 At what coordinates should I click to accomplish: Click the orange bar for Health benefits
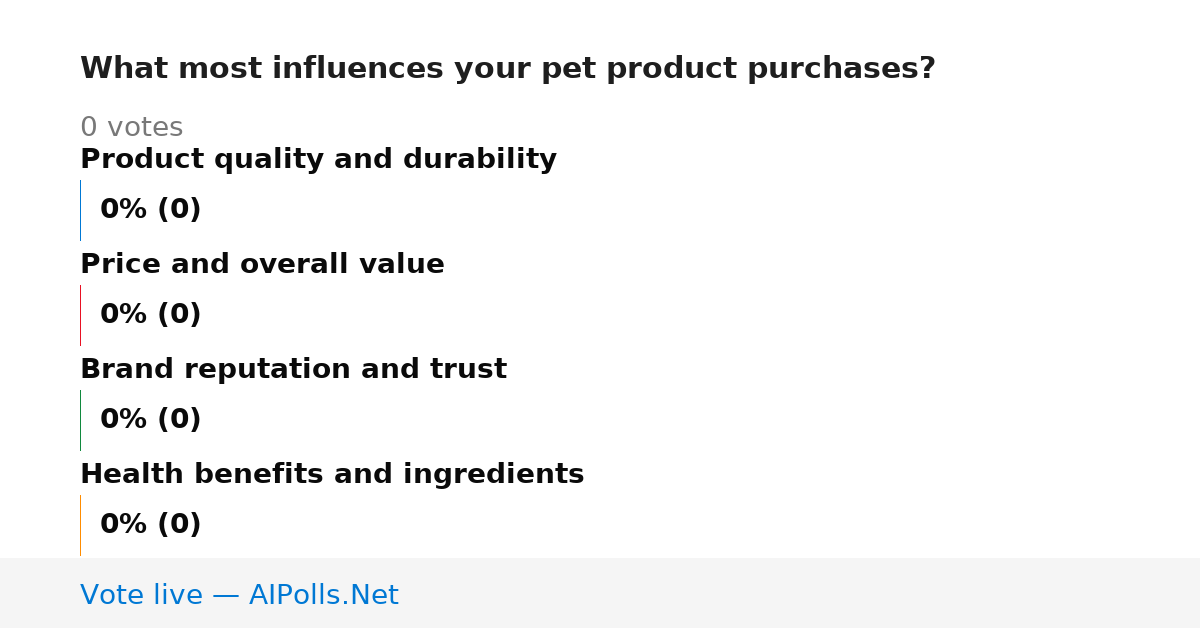tap(80, 525)
